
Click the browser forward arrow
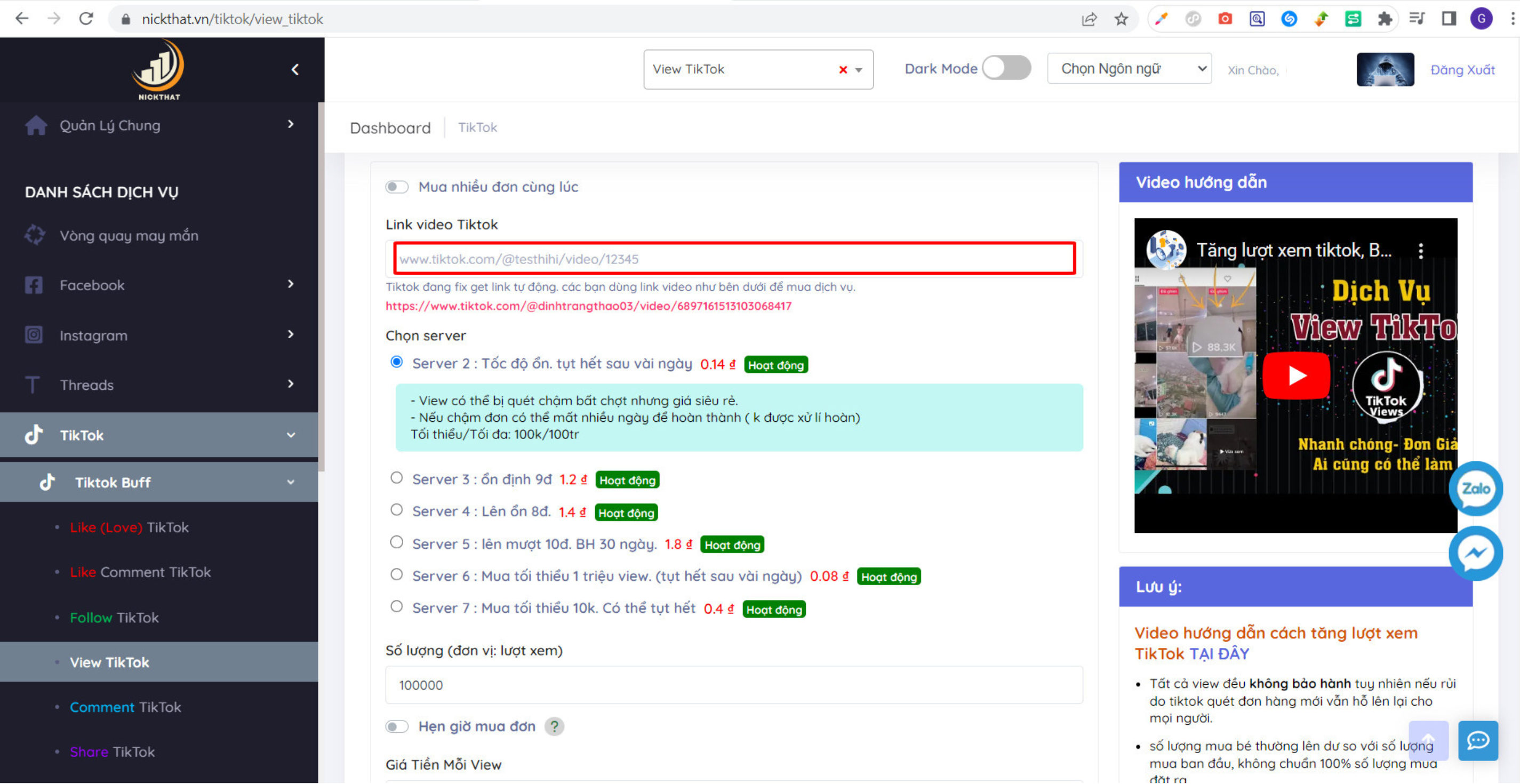coord(54,19)
